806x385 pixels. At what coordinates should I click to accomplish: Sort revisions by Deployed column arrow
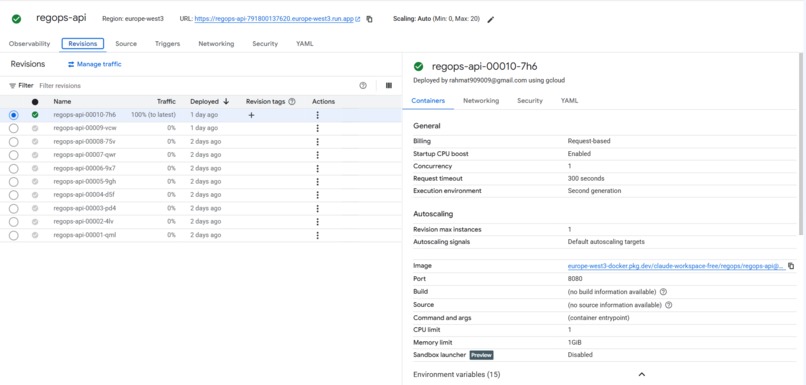226,102
